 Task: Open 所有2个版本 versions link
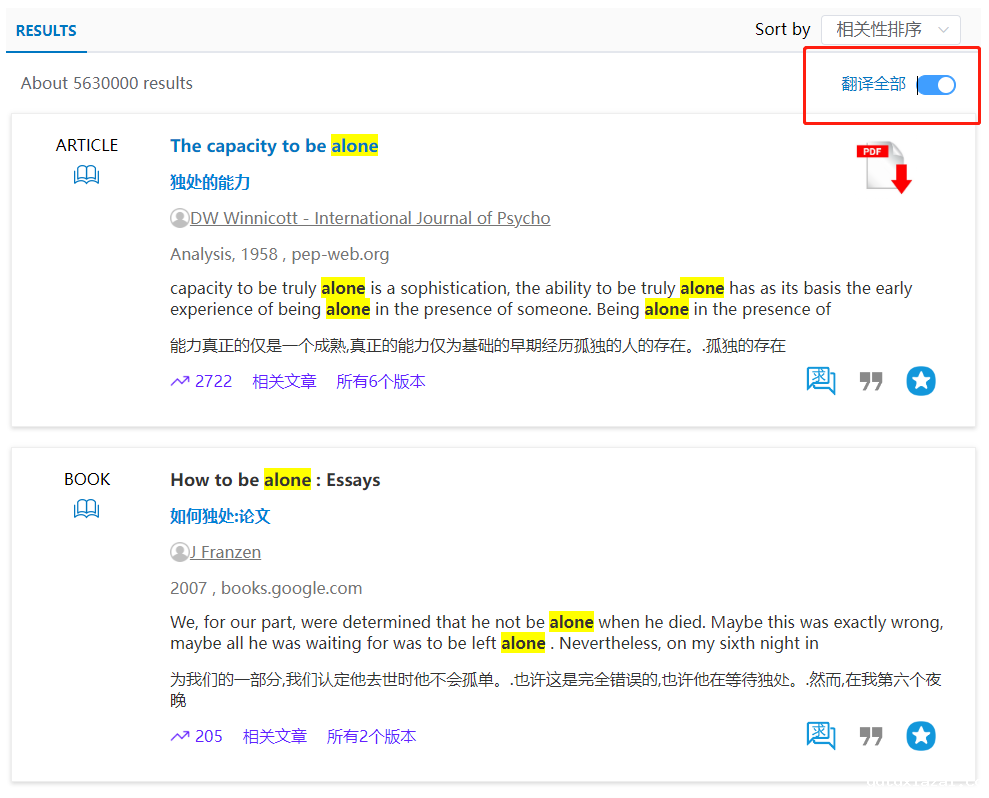click(371, 736)
